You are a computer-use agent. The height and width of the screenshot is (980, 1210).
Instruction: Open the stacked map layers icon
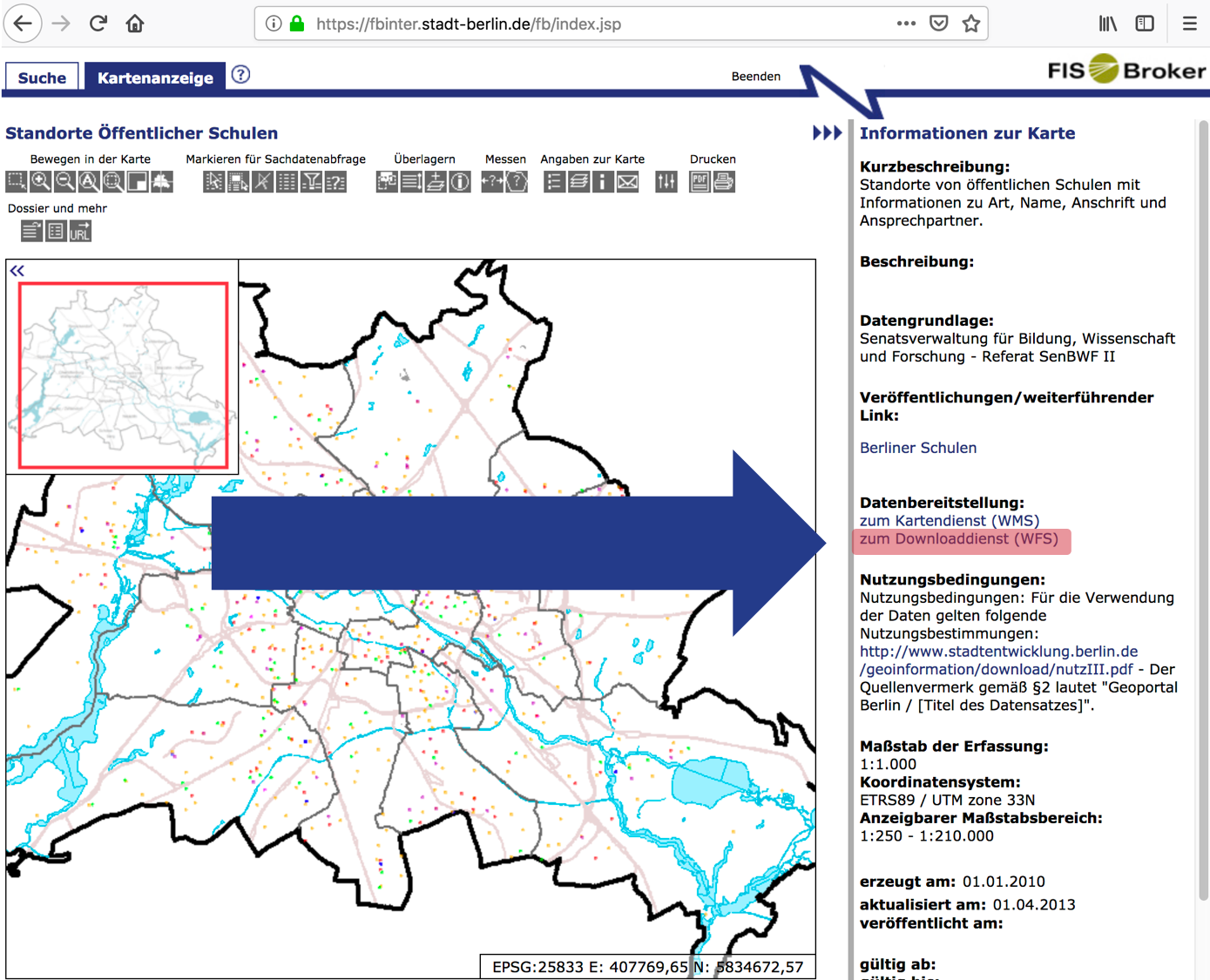coord(579,181)
